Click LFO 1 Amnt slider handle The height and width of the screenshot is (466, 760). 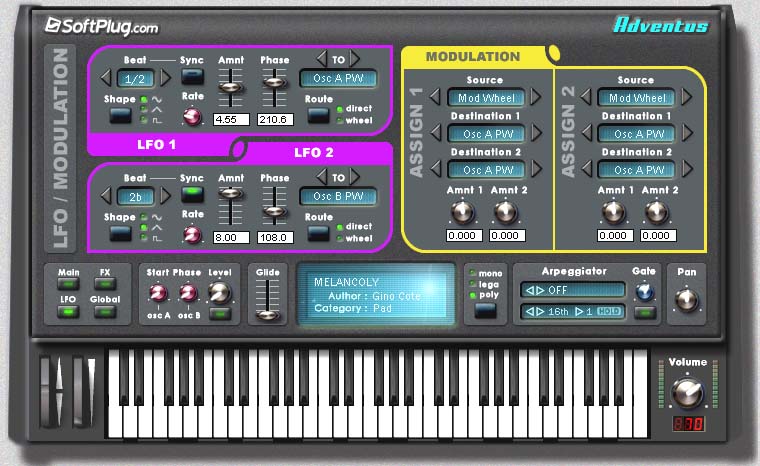[x=230, y=87]
